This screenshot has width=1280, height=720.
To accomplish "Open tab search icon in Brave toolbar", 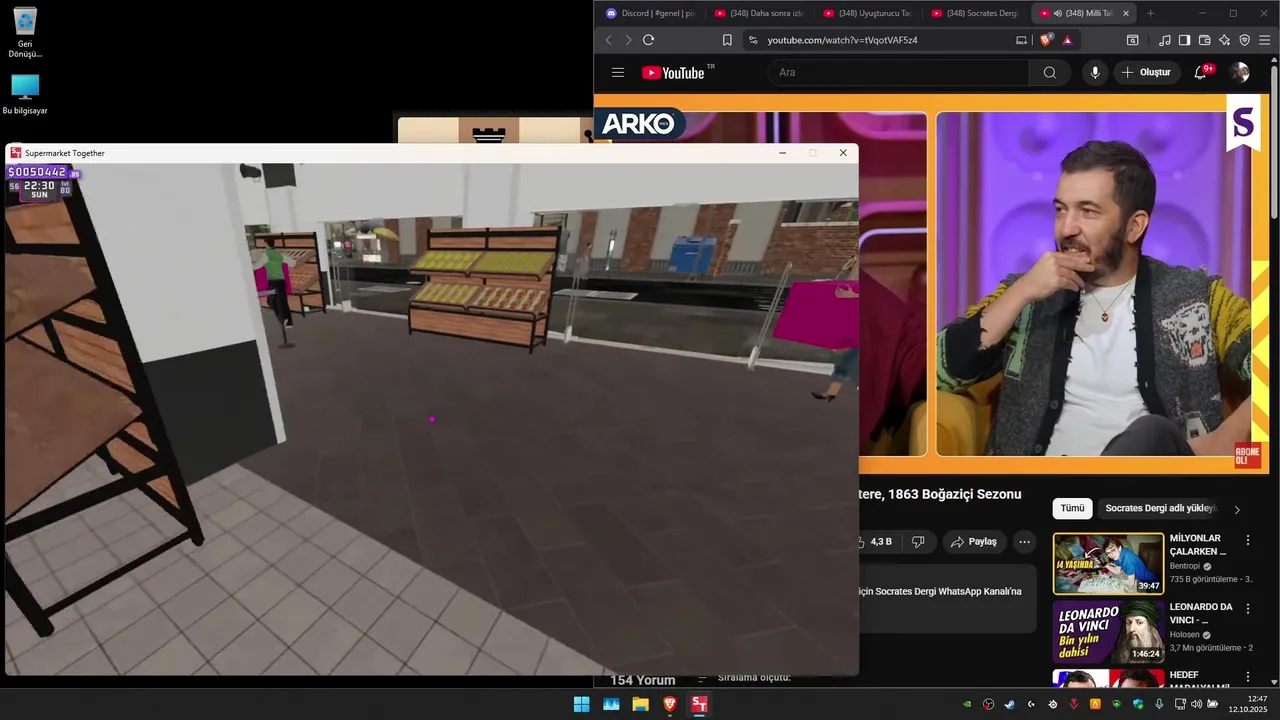I will [x=1132, y=40].
